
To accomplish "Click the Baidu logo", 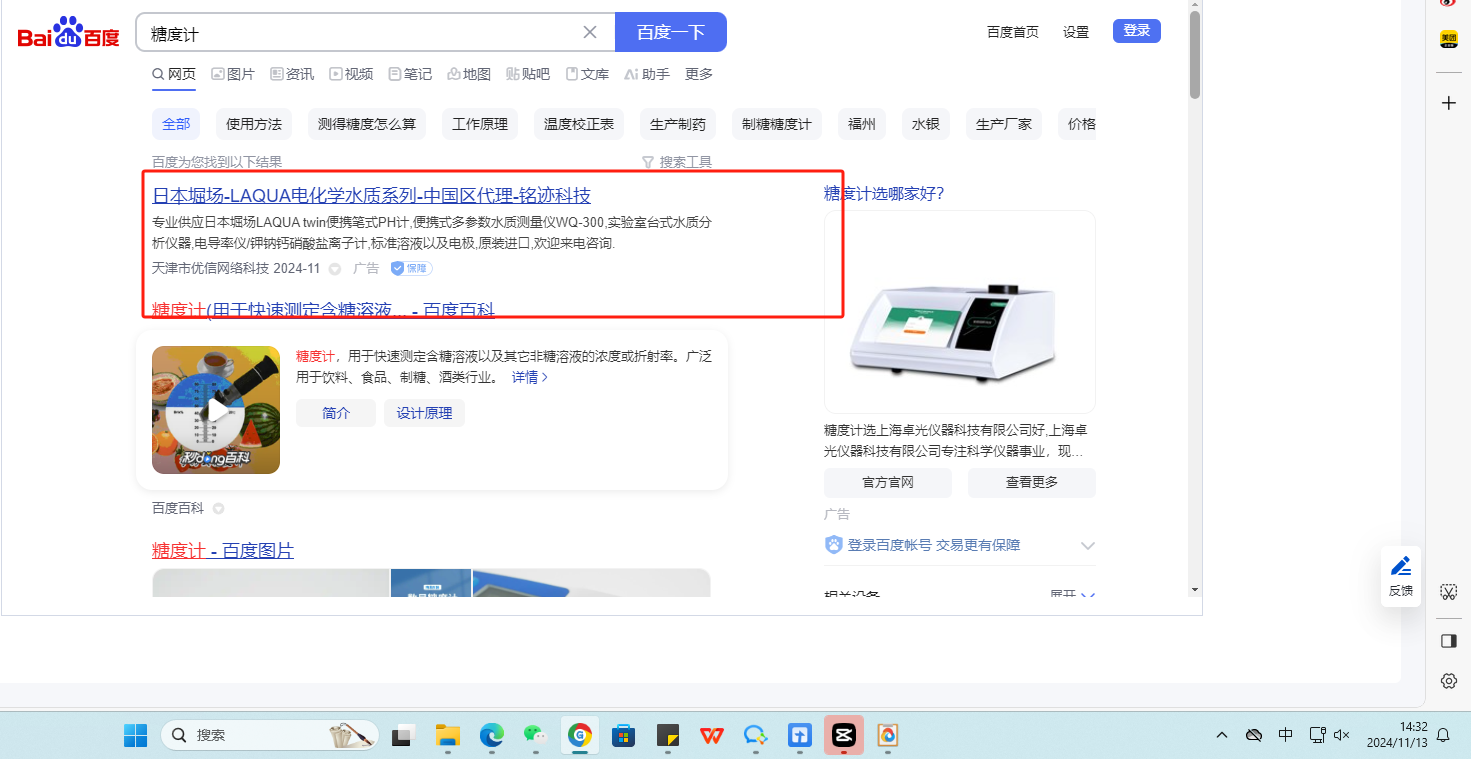I will click(68, 33).
